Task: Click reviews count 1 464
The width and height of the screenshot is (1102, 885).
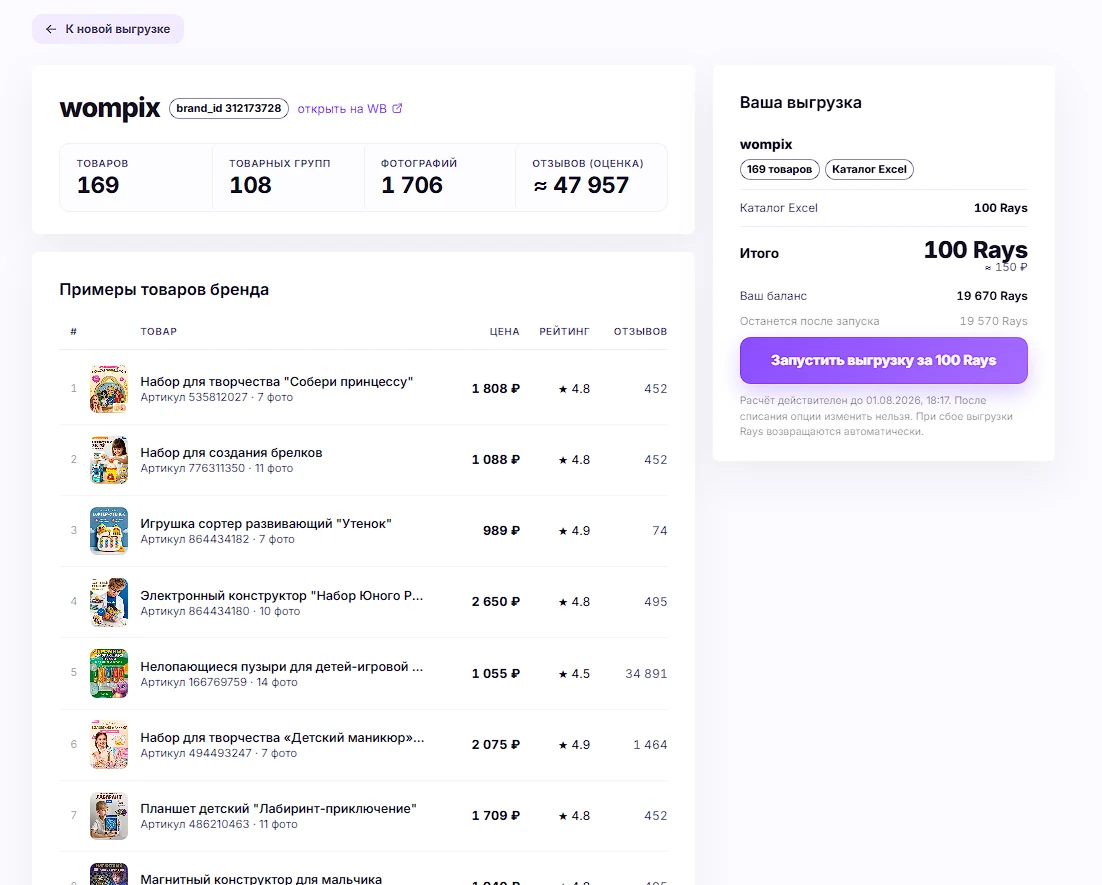Action: point(650,744)
